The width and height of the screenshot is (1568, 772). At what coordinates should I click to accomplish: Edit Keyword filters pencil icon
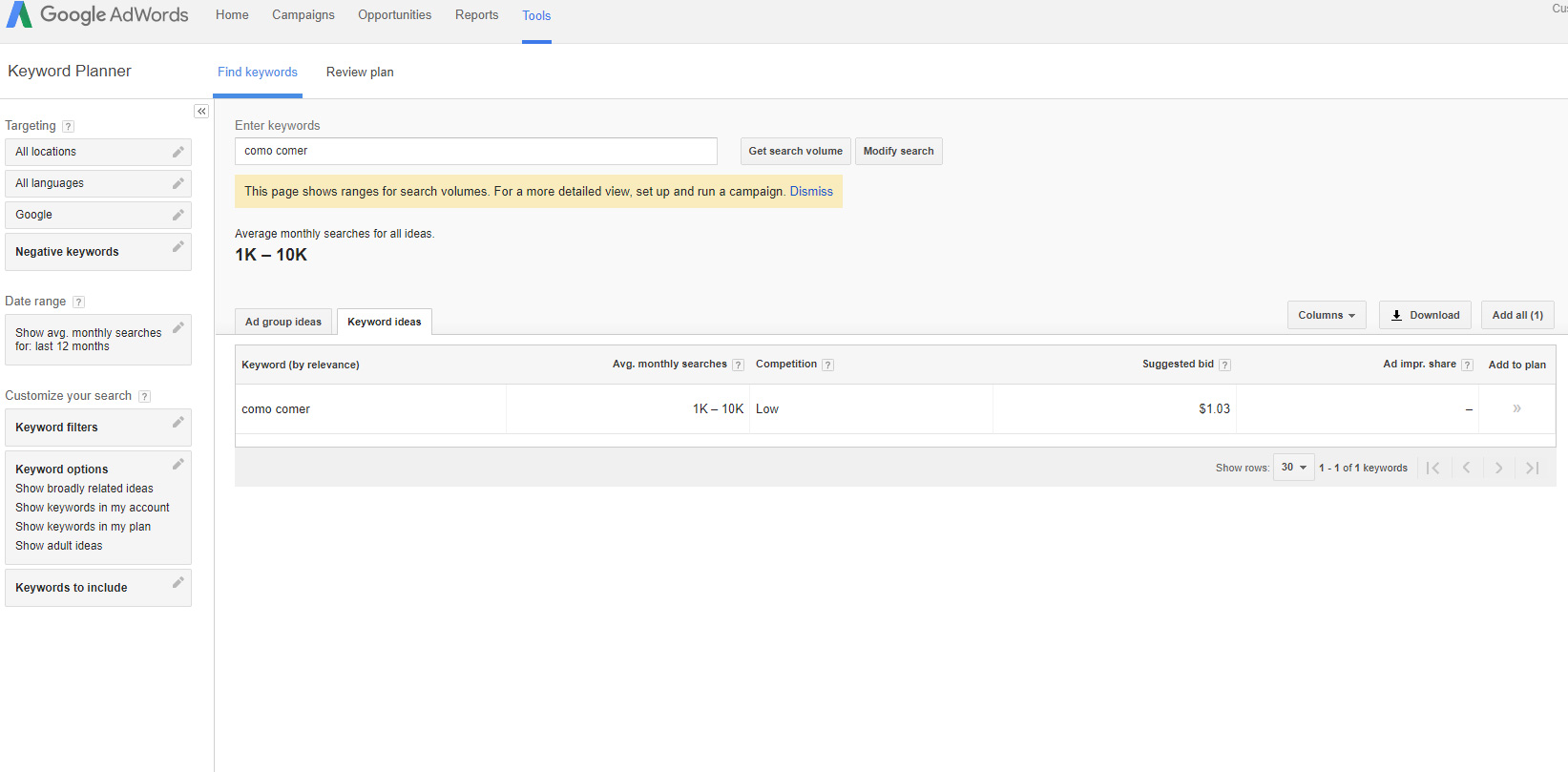(178, 423)
